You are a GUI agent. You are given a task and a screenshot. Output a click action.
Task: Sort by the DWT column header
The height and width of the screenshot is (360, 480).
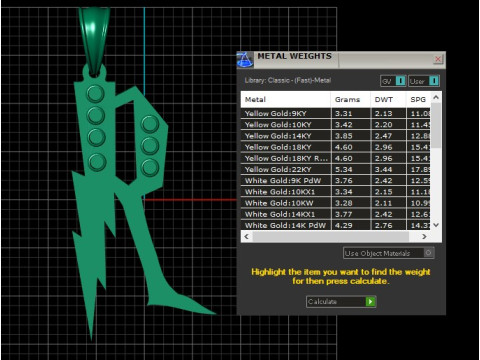point(388,99)
